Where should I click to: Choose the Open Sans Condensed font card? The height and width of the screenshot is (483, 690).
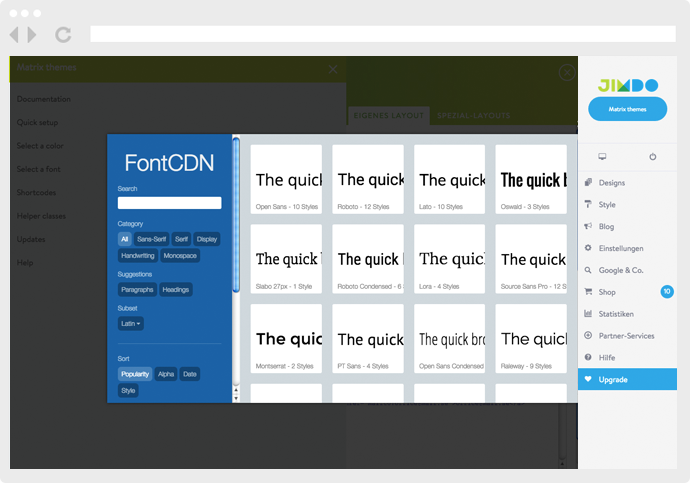tap(449, 338)
